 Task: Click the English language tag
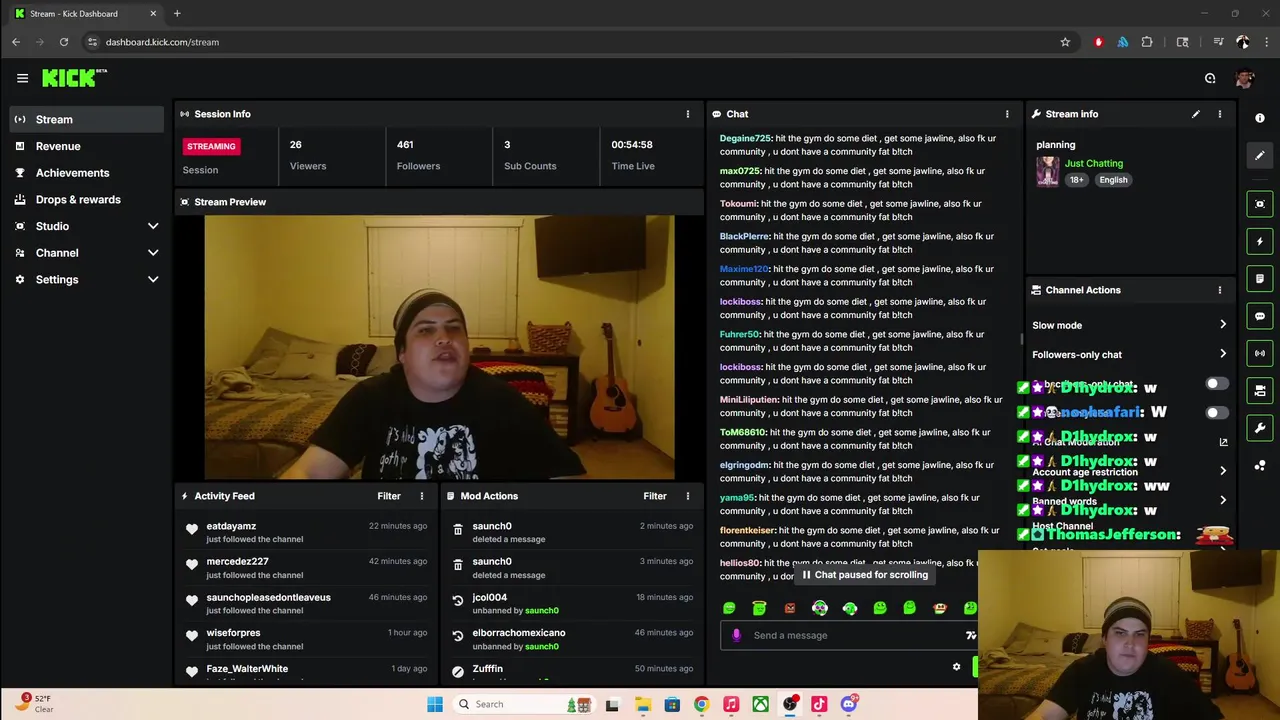click(1113, 180)
